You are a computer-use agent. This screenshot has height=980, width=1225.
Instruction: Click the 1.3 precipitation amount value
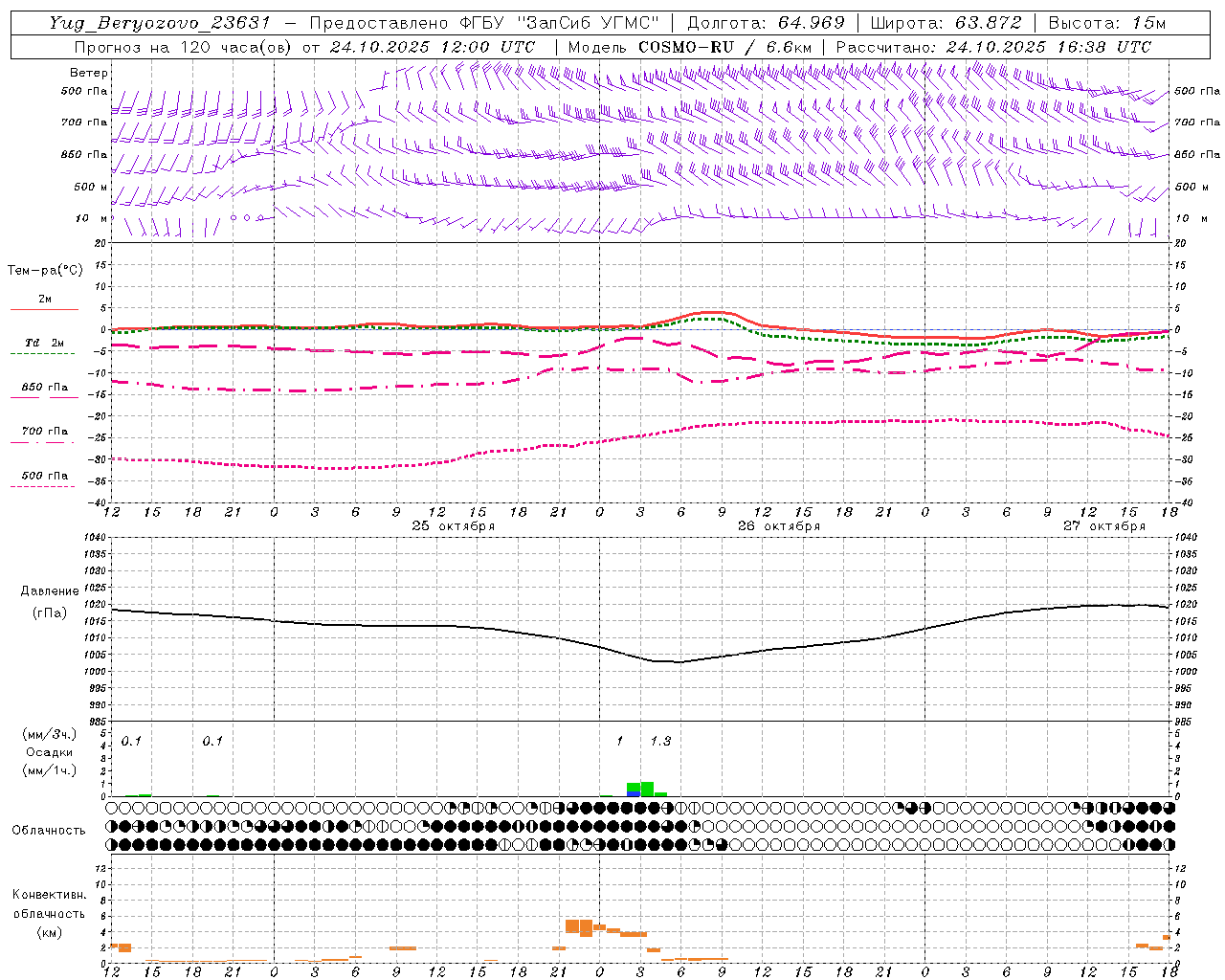point(660,741)
